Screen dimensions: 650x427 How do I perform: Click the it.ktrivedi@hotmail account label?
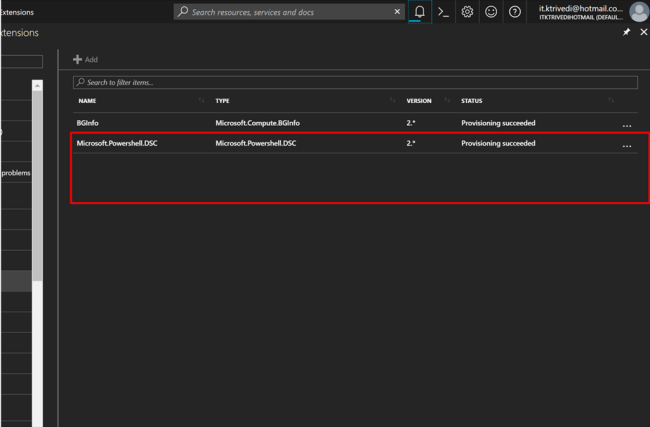tap(581, 8)
